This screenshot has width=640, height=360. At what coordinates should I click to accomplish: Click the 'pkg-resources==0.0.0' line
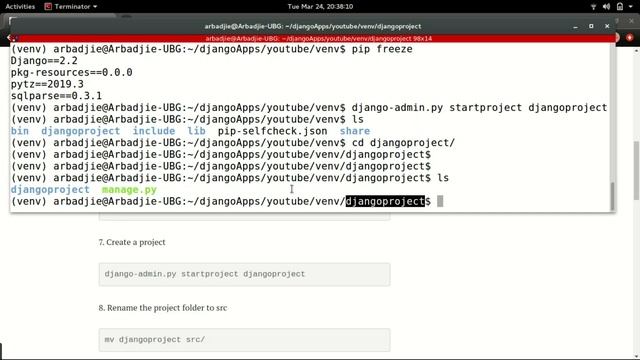pyautogui.click(x=71, y=73)
